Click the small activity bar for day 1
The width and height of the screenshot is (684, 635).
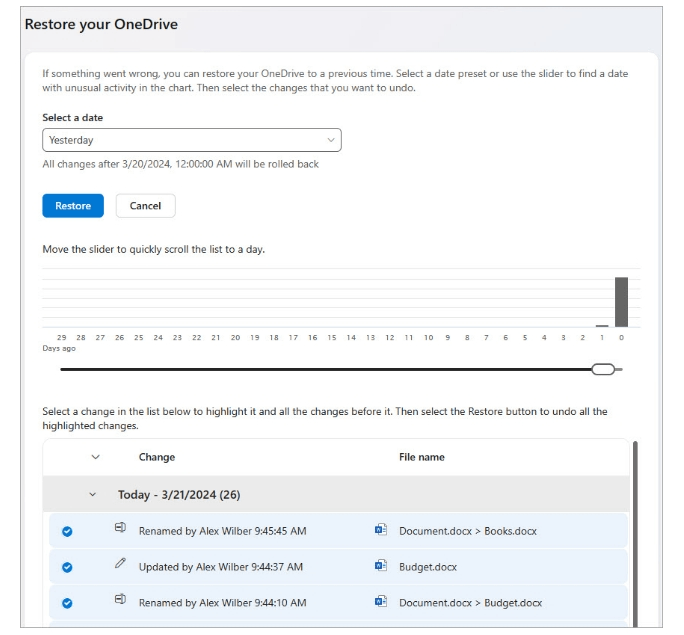point(602,326)
